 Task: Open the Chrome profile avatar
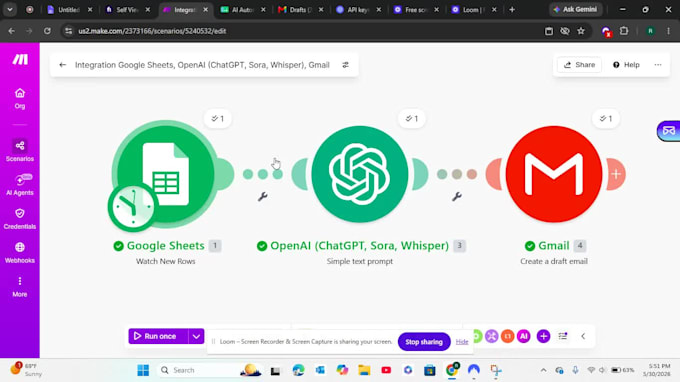click(650, 31)
